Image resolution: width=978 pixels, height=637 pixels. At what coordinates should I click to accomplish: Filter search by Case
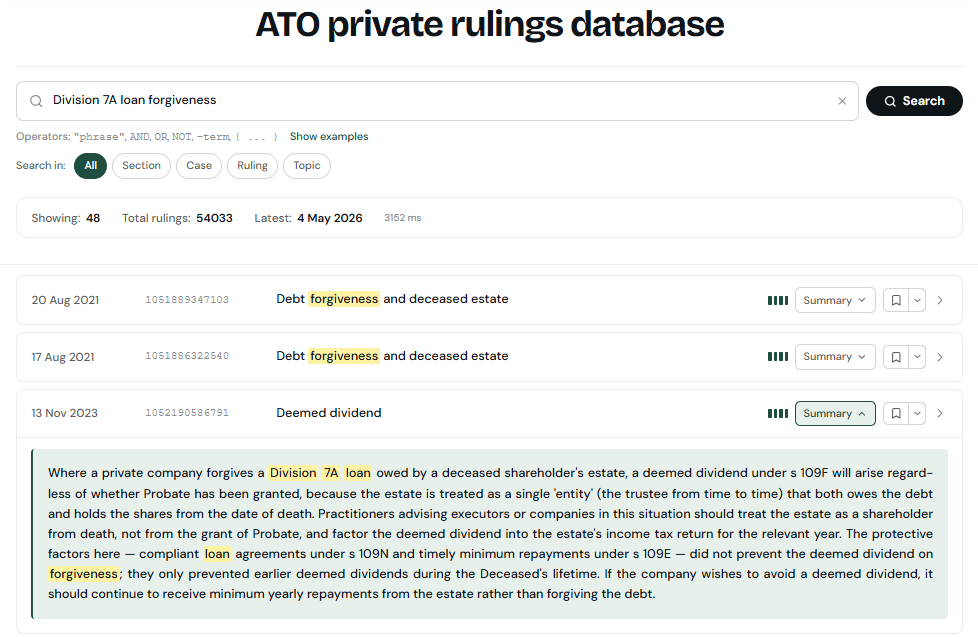pyautogui.click(x=199, y=166)
